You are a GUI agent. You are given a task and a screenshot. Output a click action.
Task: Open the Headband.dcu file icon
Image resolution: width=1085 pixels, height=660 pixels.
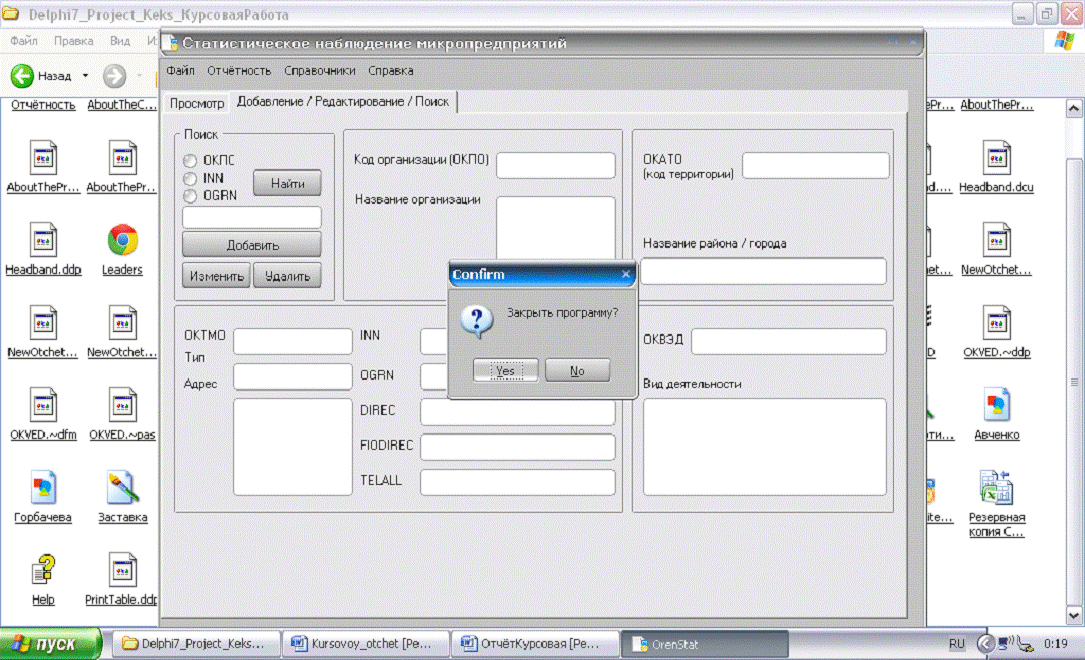[996, 158]
